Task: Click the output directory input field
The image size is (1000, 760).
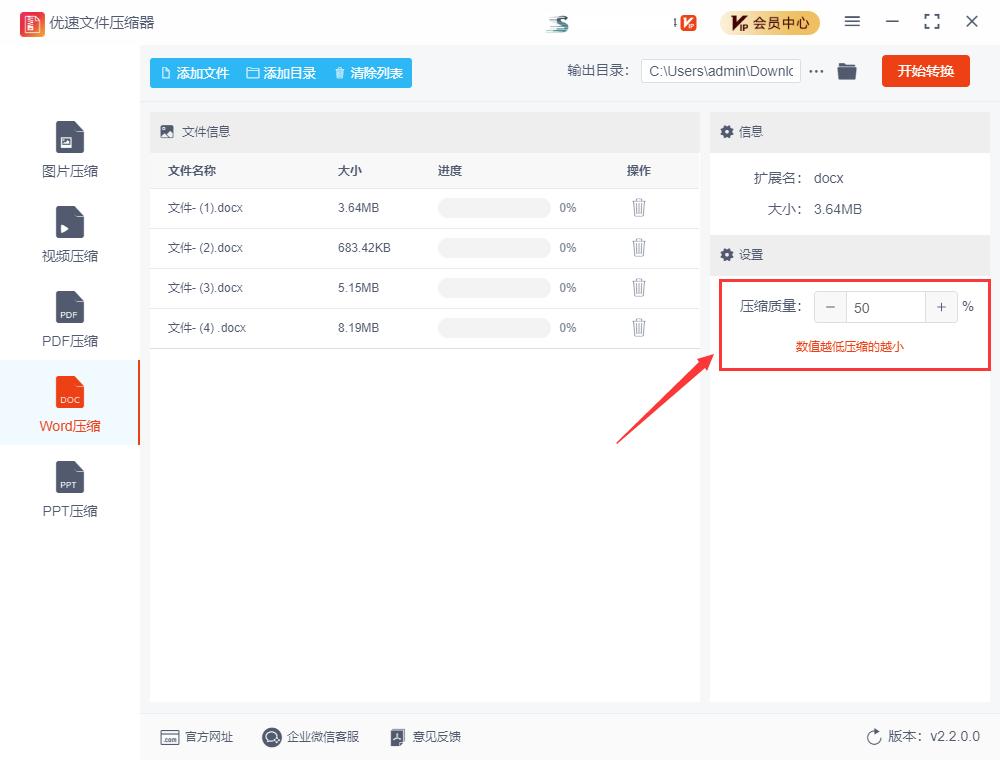Action: point(719,71)
